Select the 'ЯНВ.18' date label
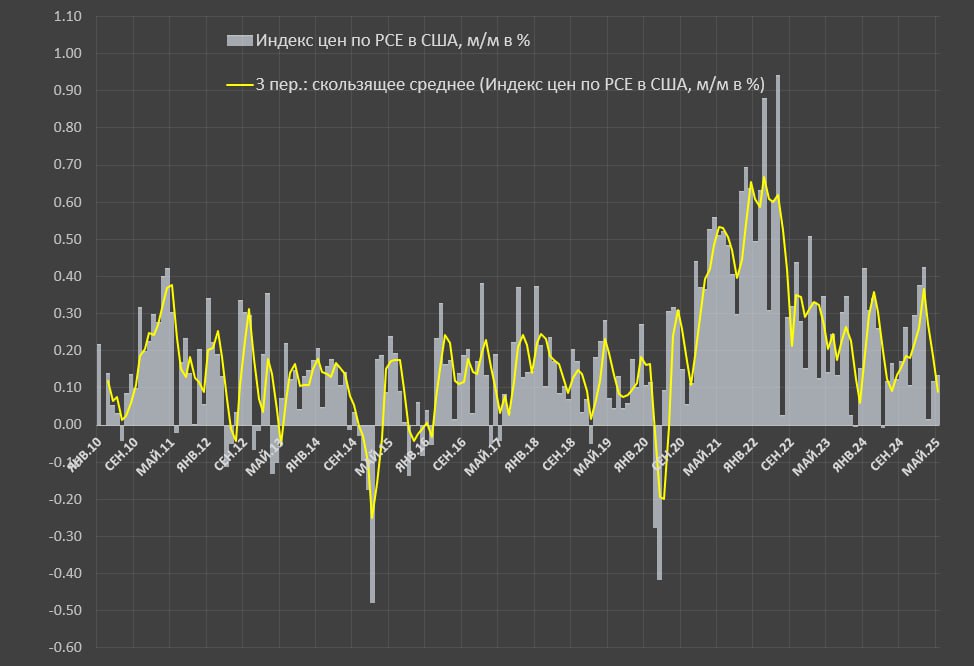Viewport: 974px width, 666px height. 522,456
